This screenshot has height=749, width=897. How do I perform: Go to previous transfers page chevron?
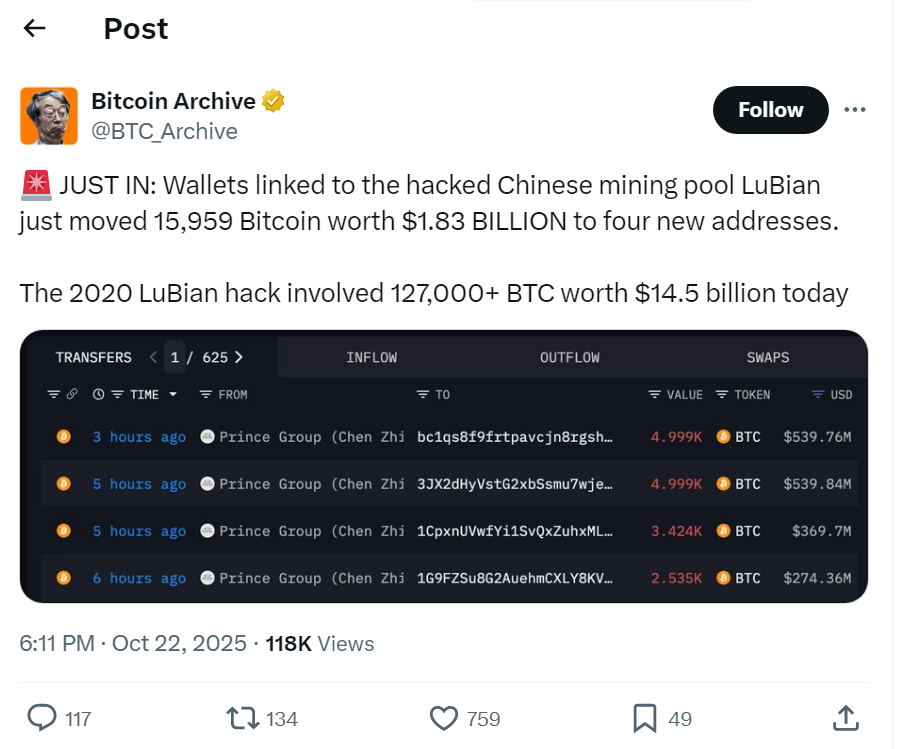pos(153,357)
